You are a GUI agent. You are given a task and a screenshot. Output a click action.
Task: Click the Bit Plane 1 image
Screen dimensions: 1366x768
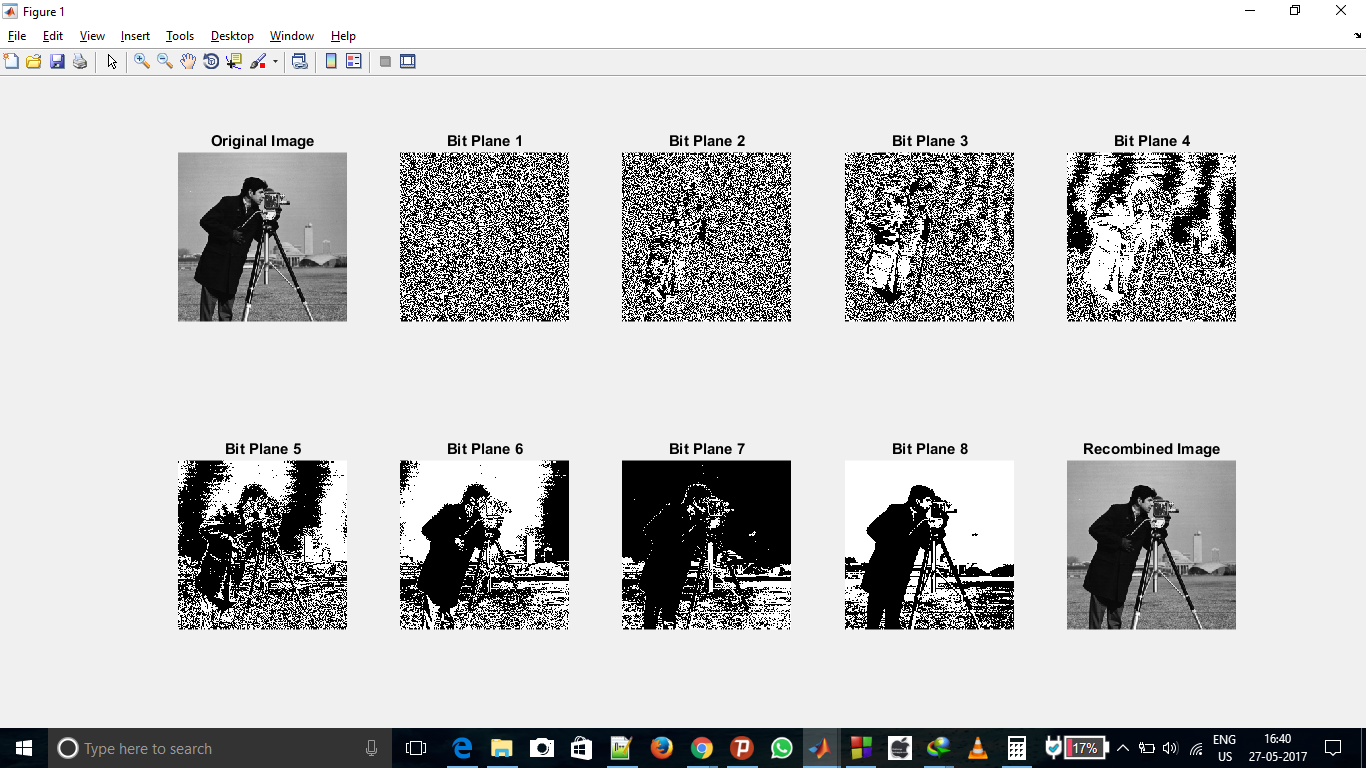point(485,237)
